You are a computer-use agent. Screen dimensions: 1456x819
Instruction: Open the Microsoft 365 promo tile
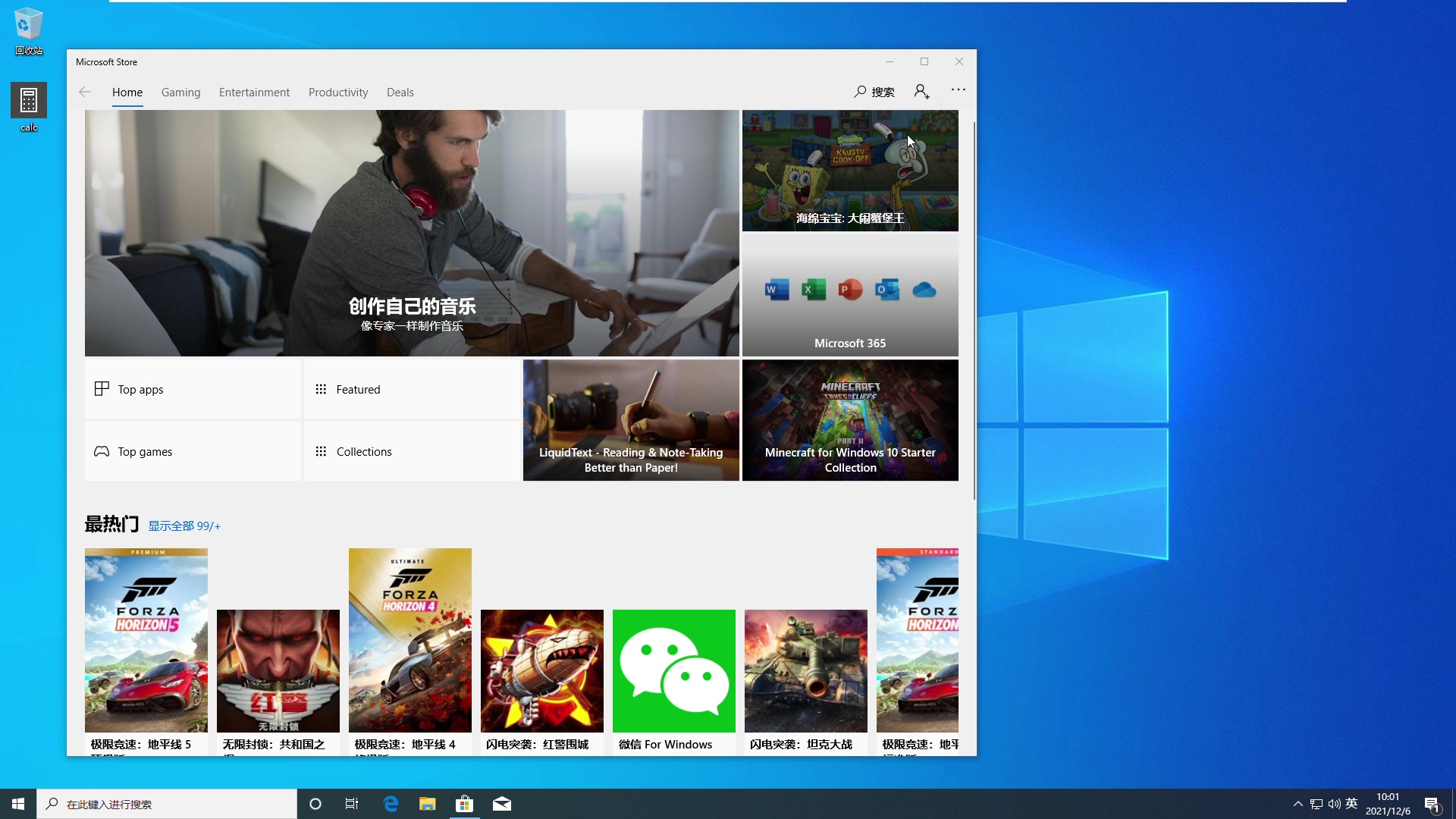[850, 296]
